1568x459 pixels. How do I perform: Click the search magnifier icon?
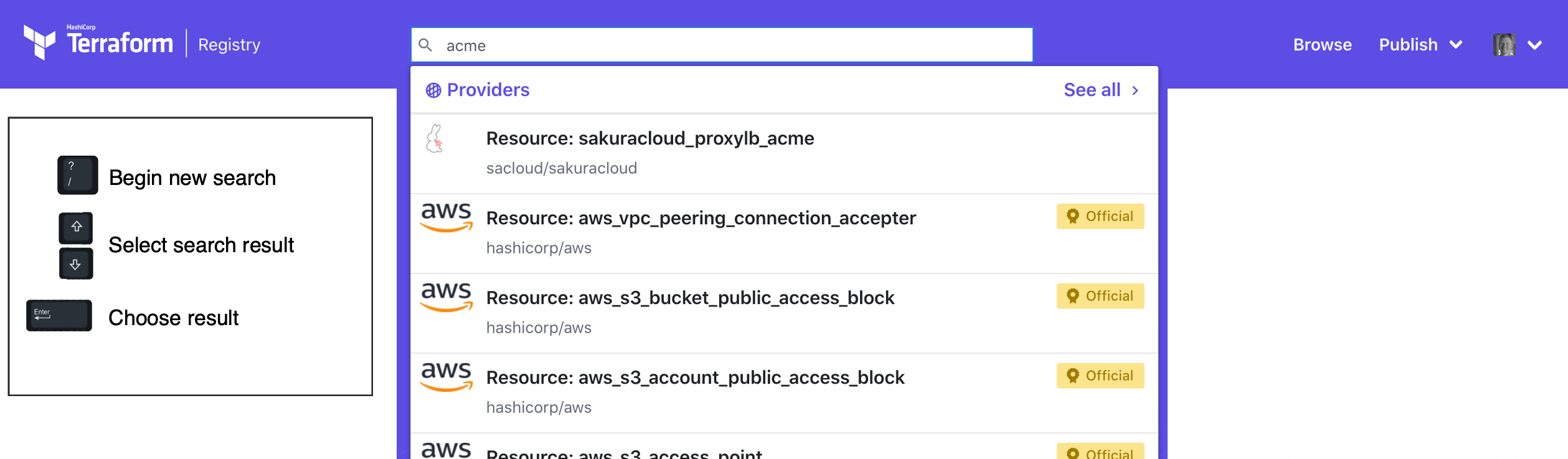click(x=425, y=45)
